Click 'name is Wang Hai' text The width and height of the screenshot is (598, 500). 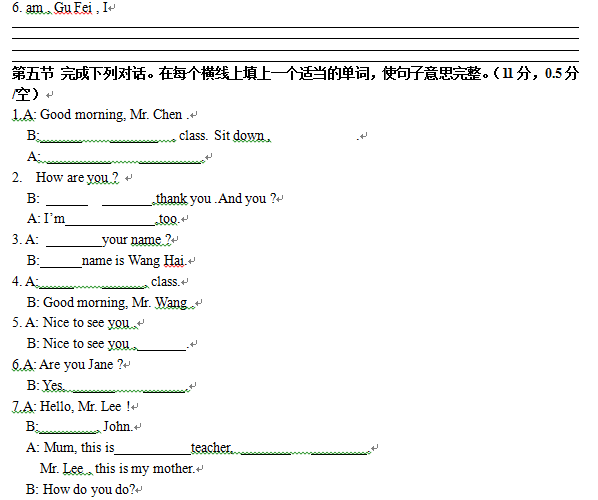pyautogui.click(x=133, y=260)
